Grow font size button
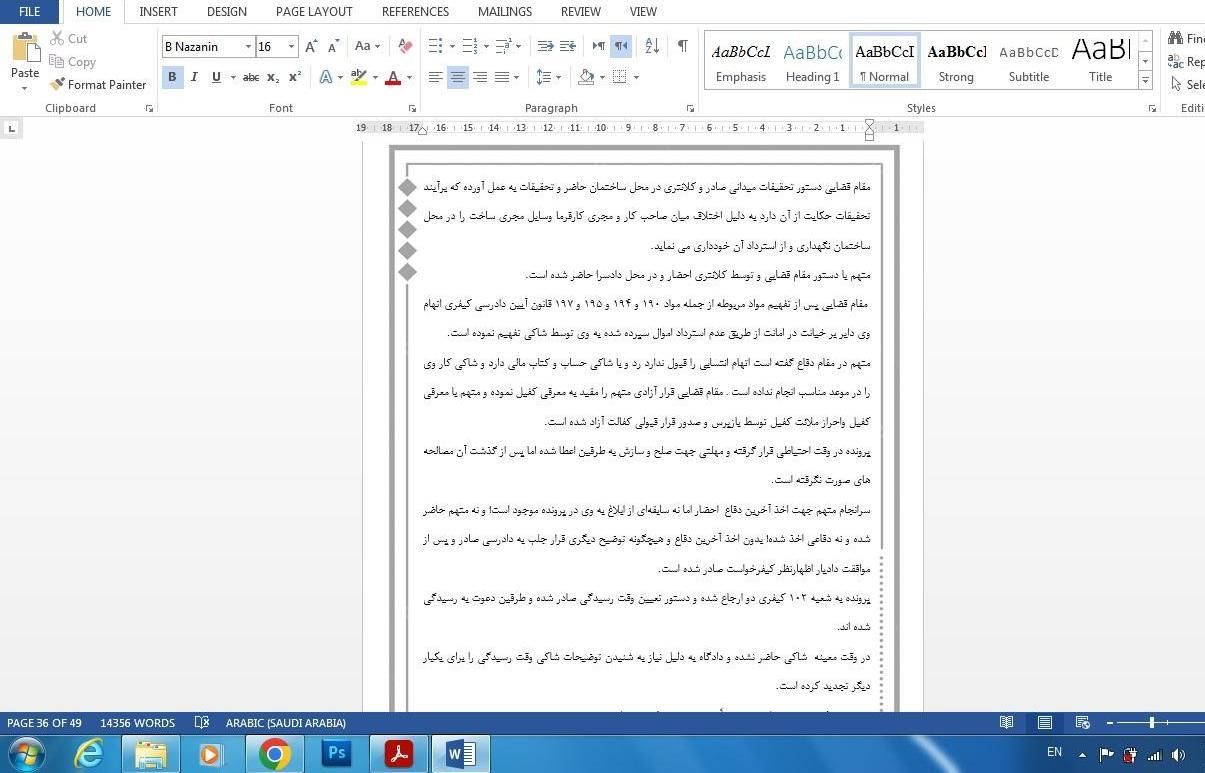The height and width of the screenshot is (773, 1205). pyautogui.click(x=311, y=46)
